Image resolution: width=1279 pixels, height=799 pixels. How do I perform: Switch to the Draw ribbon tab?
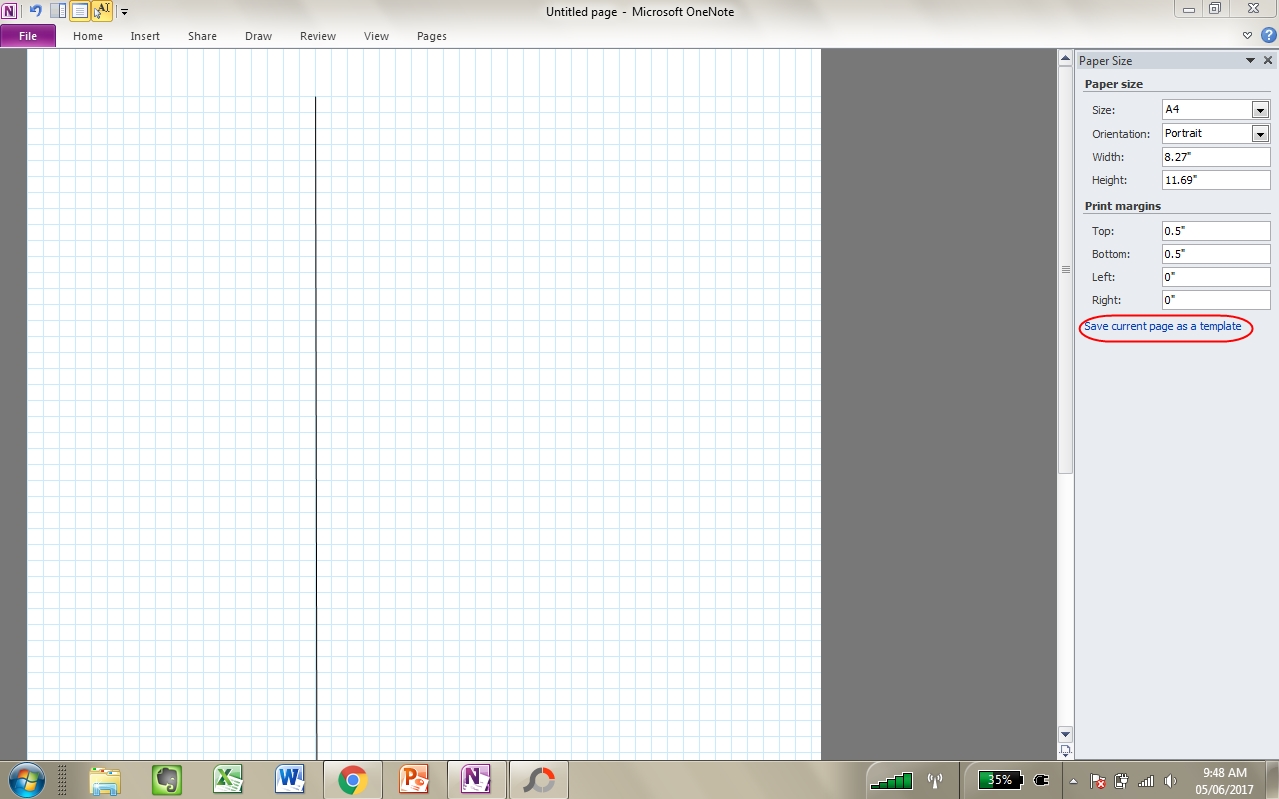(x=257, y=36)
